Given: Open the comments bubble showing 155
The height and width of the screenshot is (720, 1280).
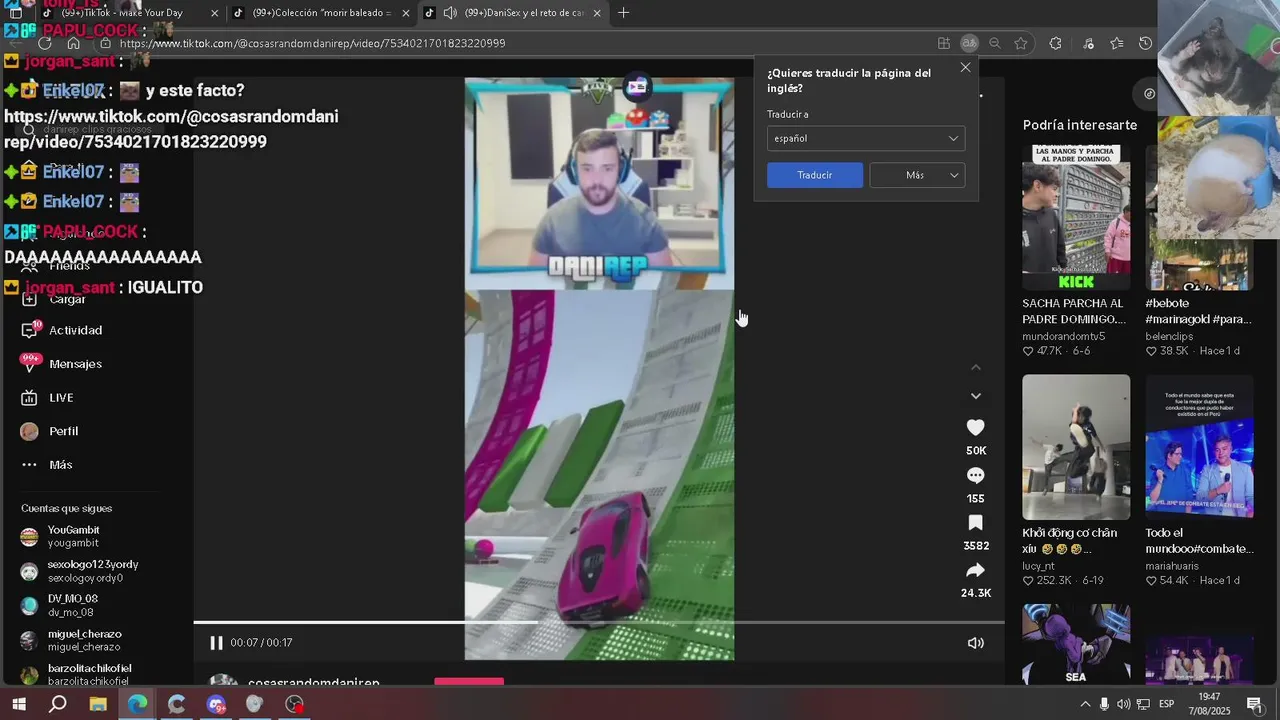Looking at the screenshot, I should (x=975, y=475).
